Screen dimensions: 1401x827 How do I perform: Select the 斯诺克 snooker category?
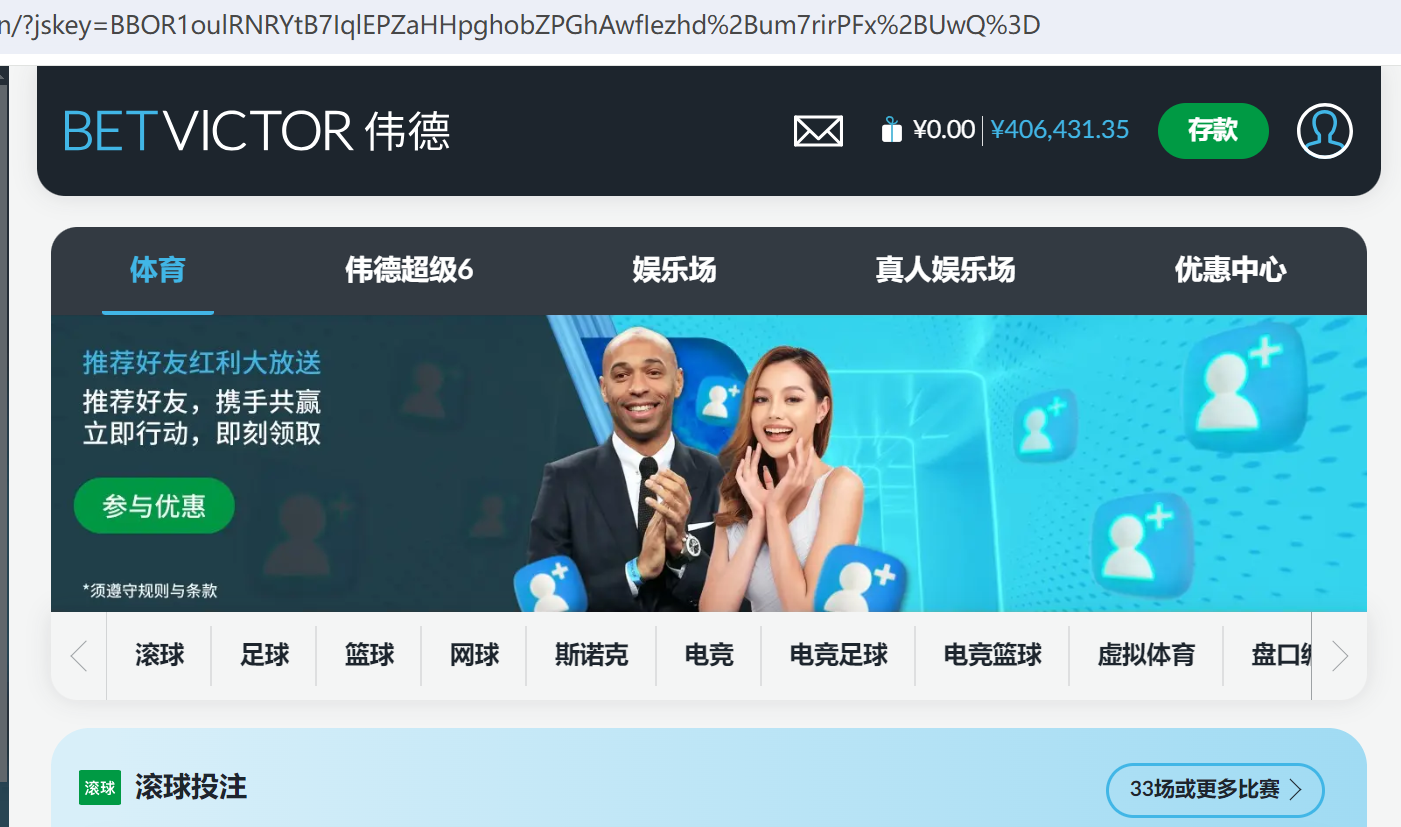[x=591, y=655]
